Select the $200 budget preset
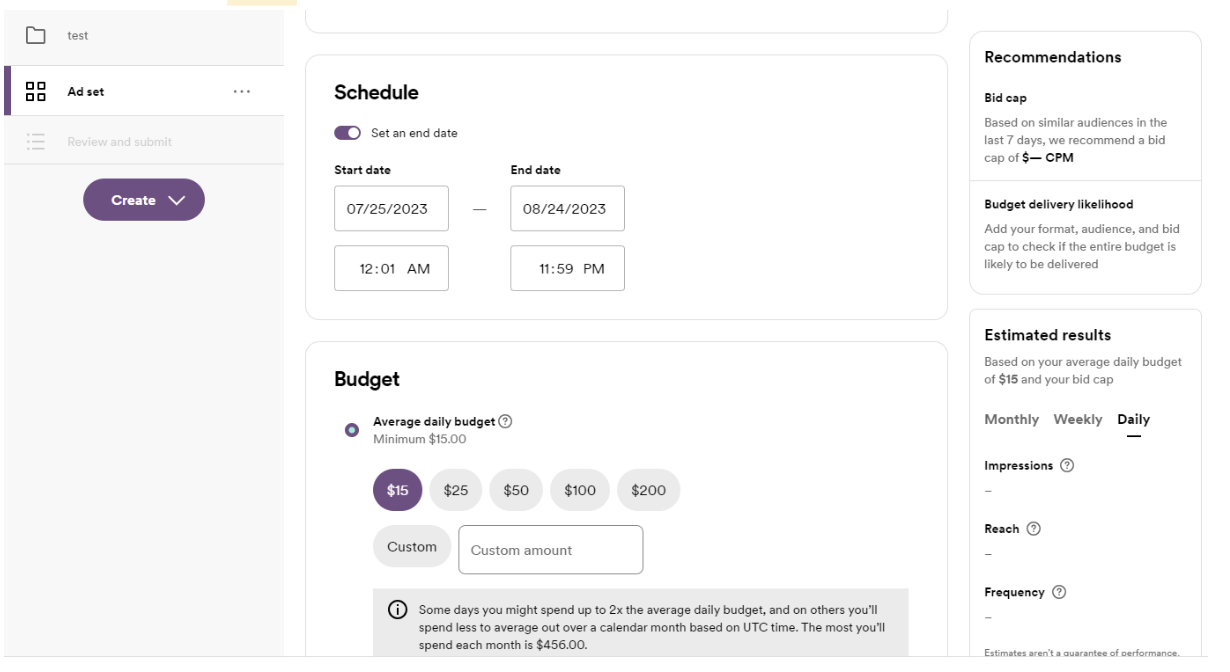1230x672 pixels. (648, 490)
